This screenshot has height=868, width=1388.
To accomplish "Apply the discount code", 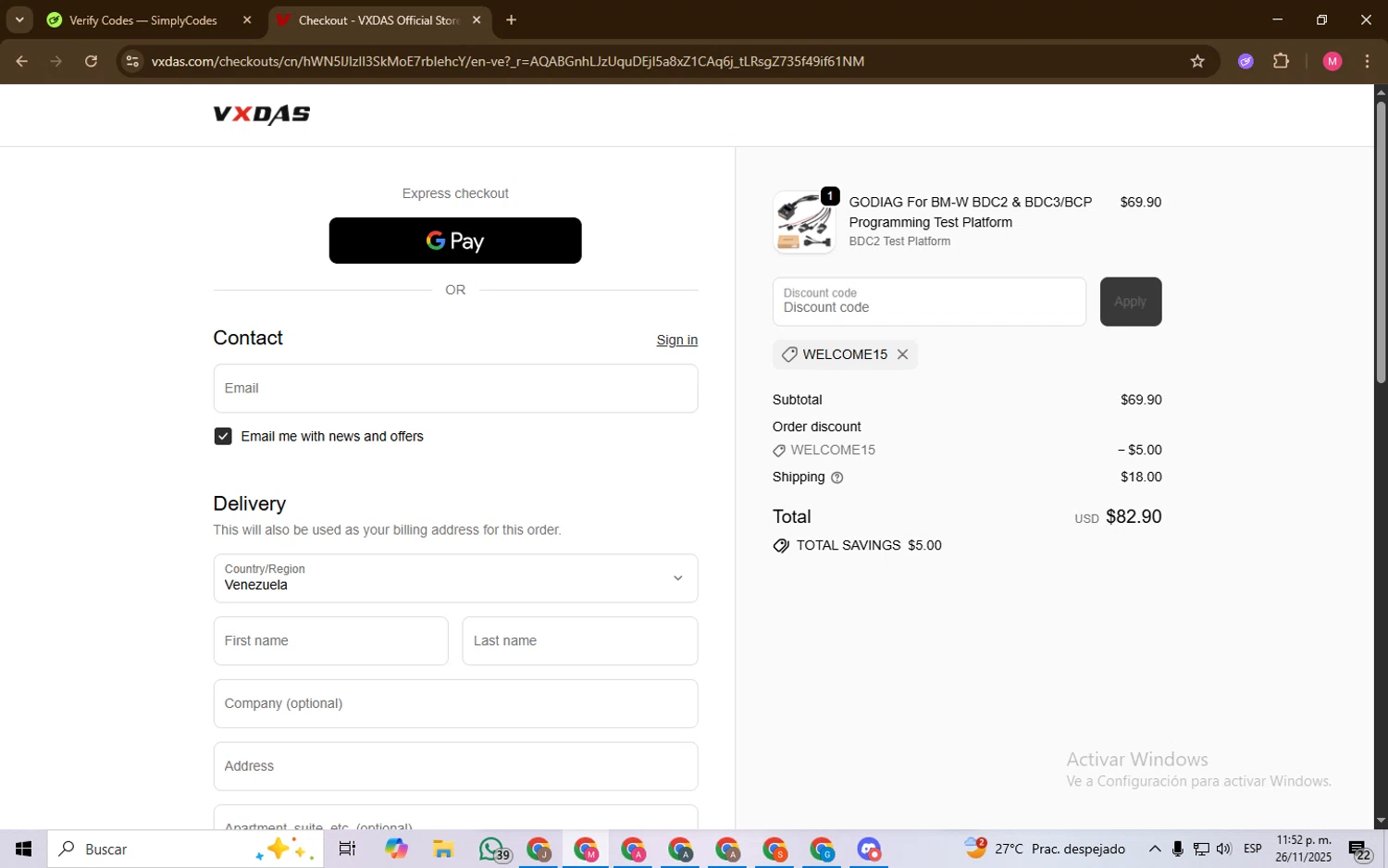I will coord(1130,302).
